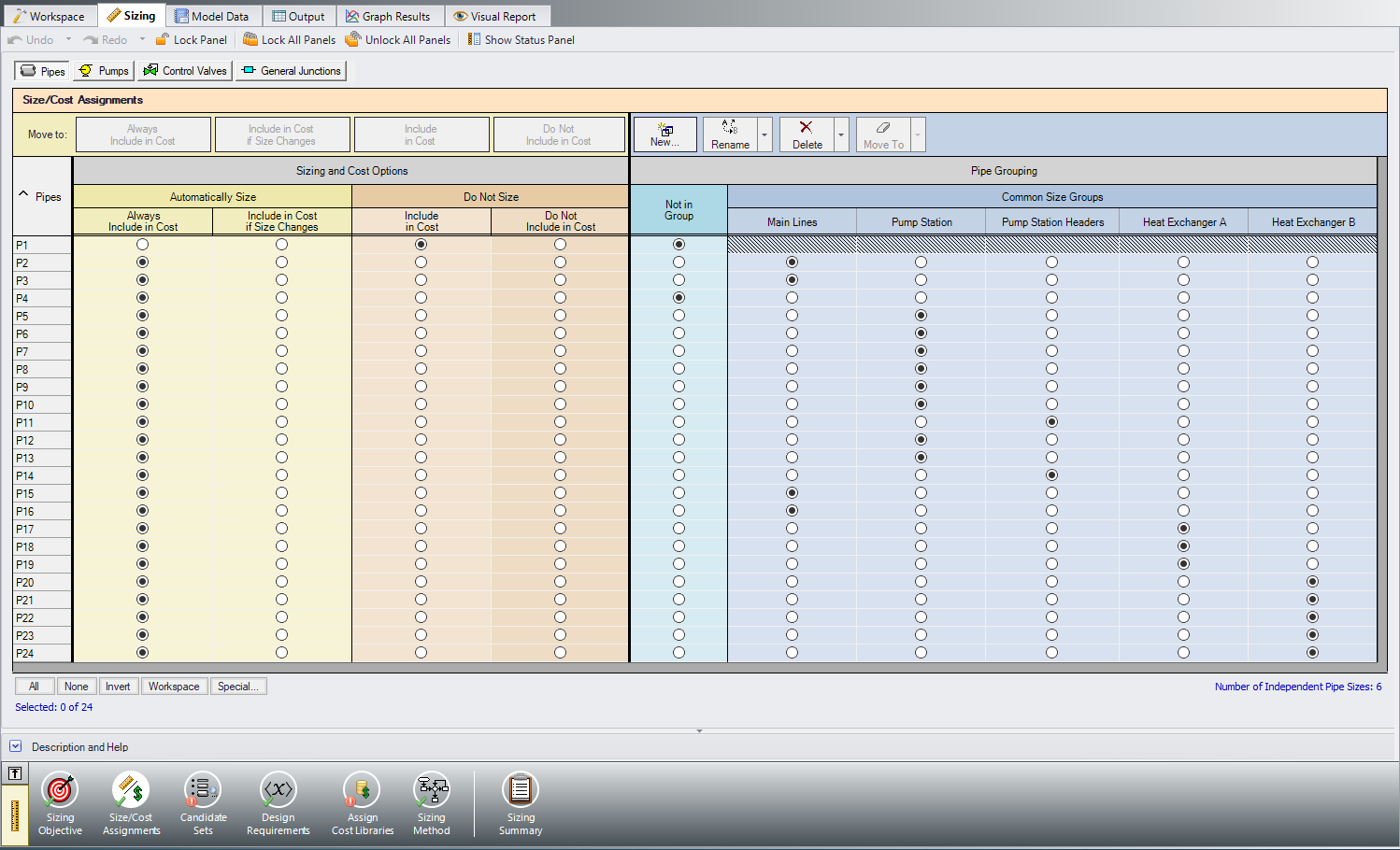Click the New group icon button
This screenshot has height=850, width=1400.
click(665, 135)
